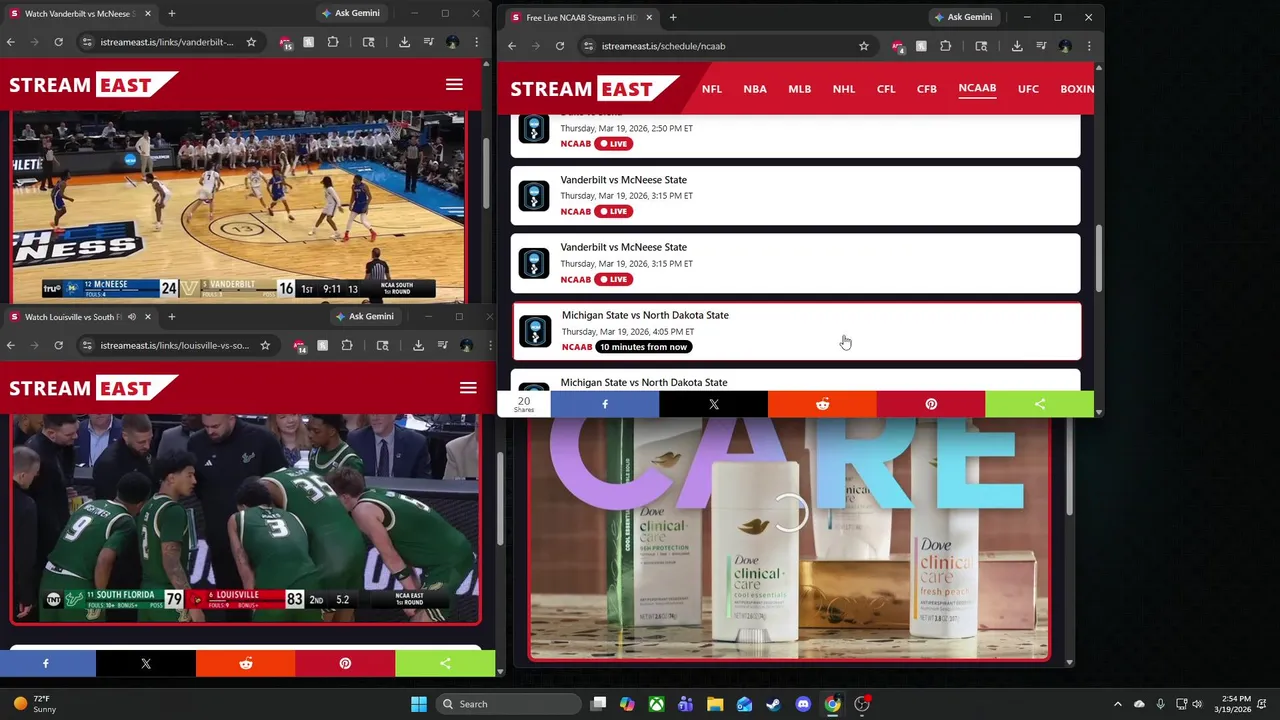The width and height of the screenshot is (1280, 720).
Task: Share Louisville stream on Pinterest
Action: [345, 663]
